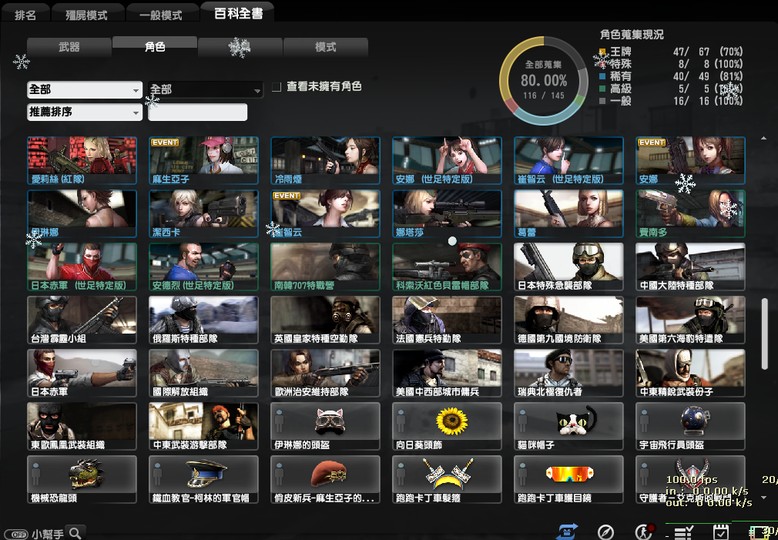Image resolution: width=778 pixels, height=540 pixels.
Task: Open the first 全部 filter dropdown
Action: pyautogui.click(x=84, y=90)
